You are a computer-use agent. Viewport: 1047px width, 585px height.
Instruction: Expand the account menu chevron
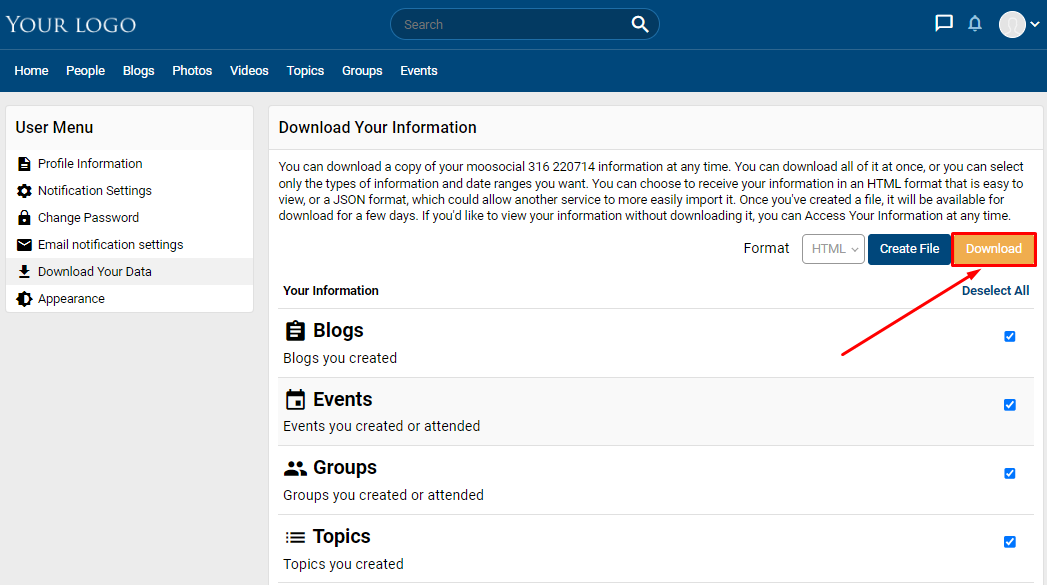coord(1034,24)
